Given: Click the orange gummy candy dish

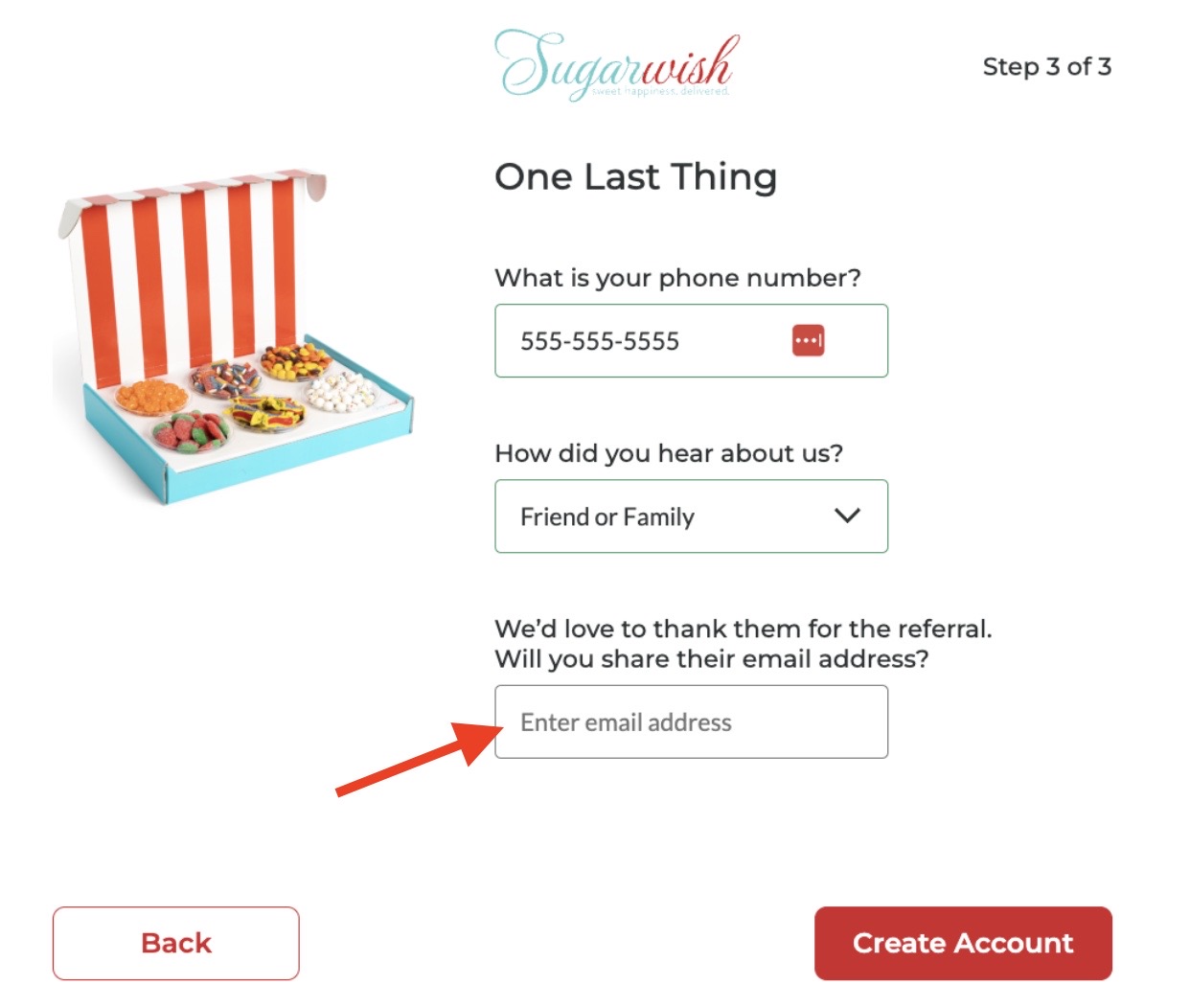Looking at the screenshot, I should click(151, 395).
